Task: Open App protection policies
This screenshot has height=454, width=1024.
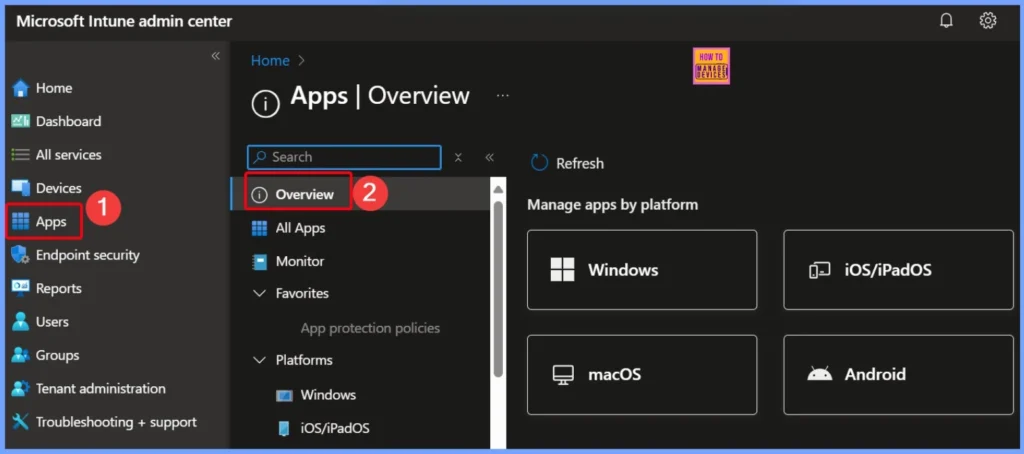Action: pyautogui.click(x=370, y=328)
